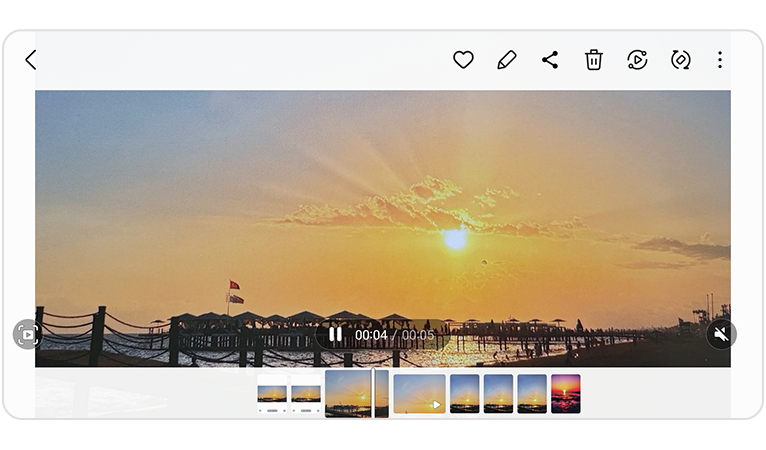Screen dimensions: 766x450
Task: Open the pink sunset thumbnail
Action: pyautogui.click(x=566, y=394)
